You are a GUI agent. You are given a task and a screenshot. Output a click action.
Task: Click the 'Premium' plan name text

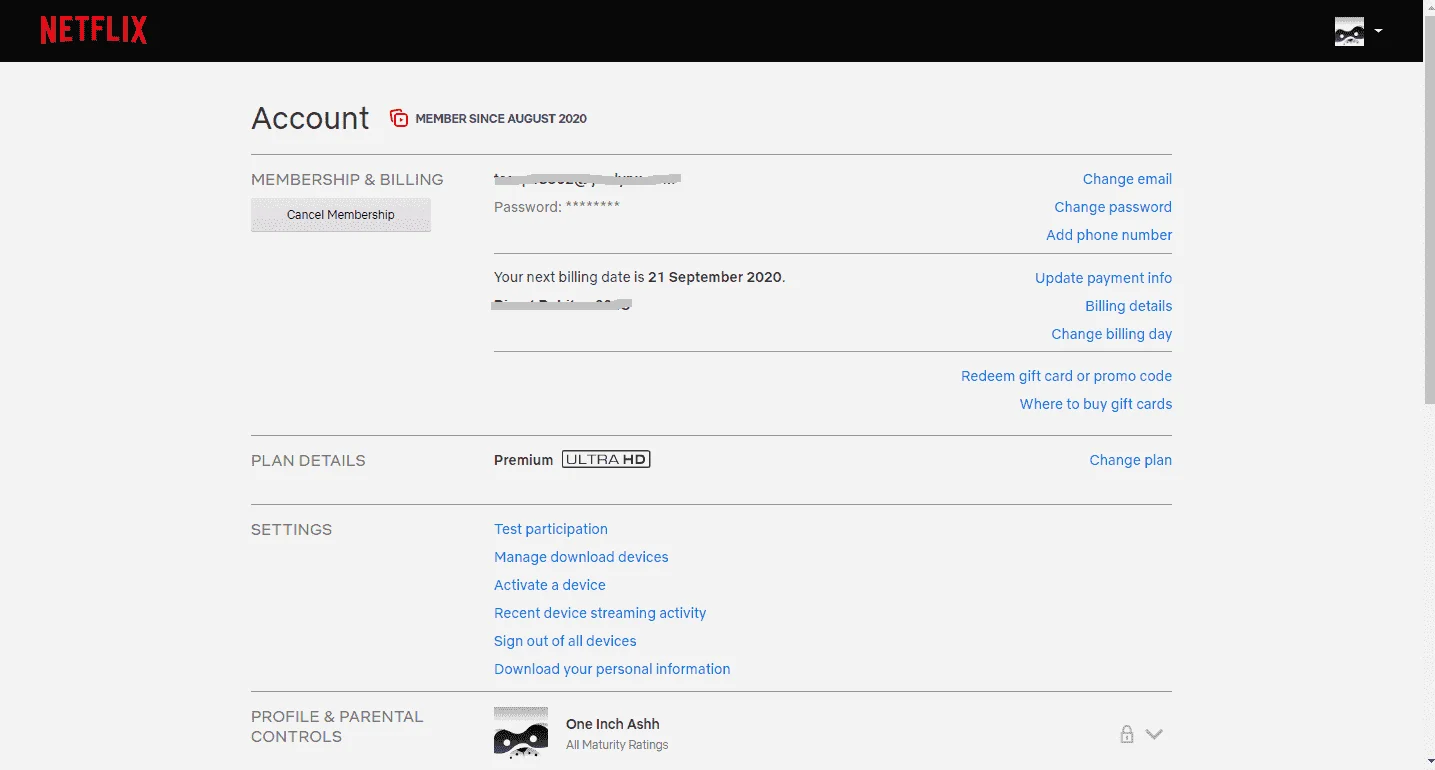pyautogui.click(x=523, y=460)
